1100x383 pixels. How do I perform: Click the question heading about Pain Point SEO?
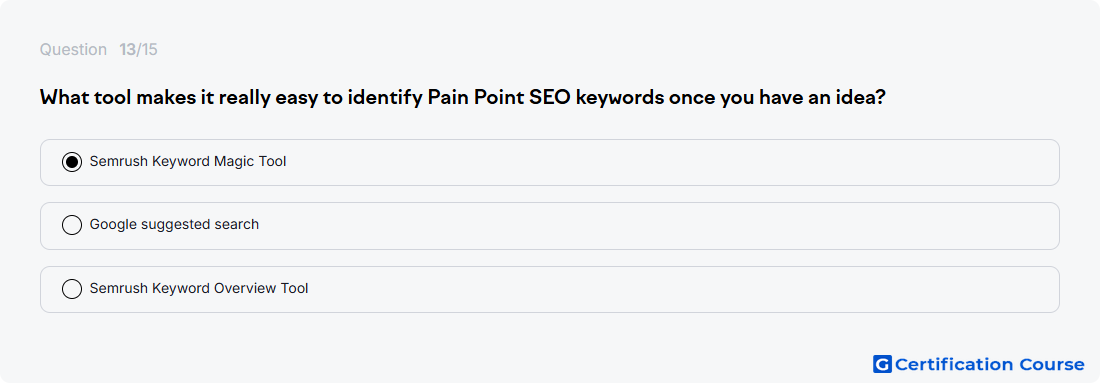tap(462, 98)
